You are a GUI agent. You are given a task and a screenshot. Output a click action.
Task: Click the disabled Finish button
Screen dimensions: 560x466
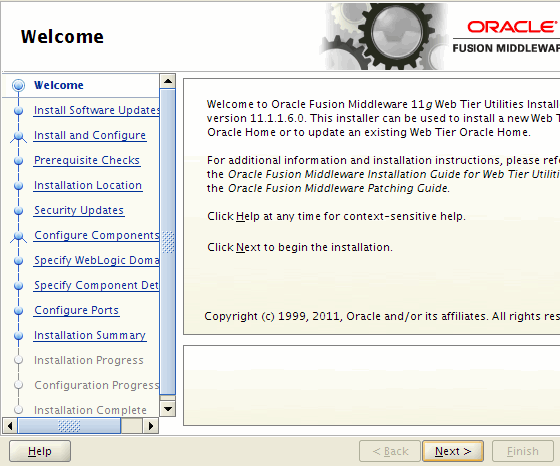(x=522, y=451)
